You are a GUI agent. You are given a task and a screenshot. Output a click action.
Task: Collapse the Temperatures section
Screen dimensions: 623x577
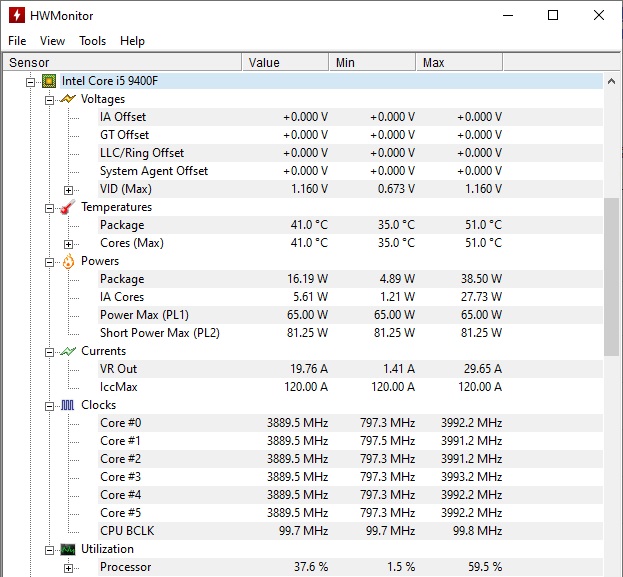pos(49,208)
